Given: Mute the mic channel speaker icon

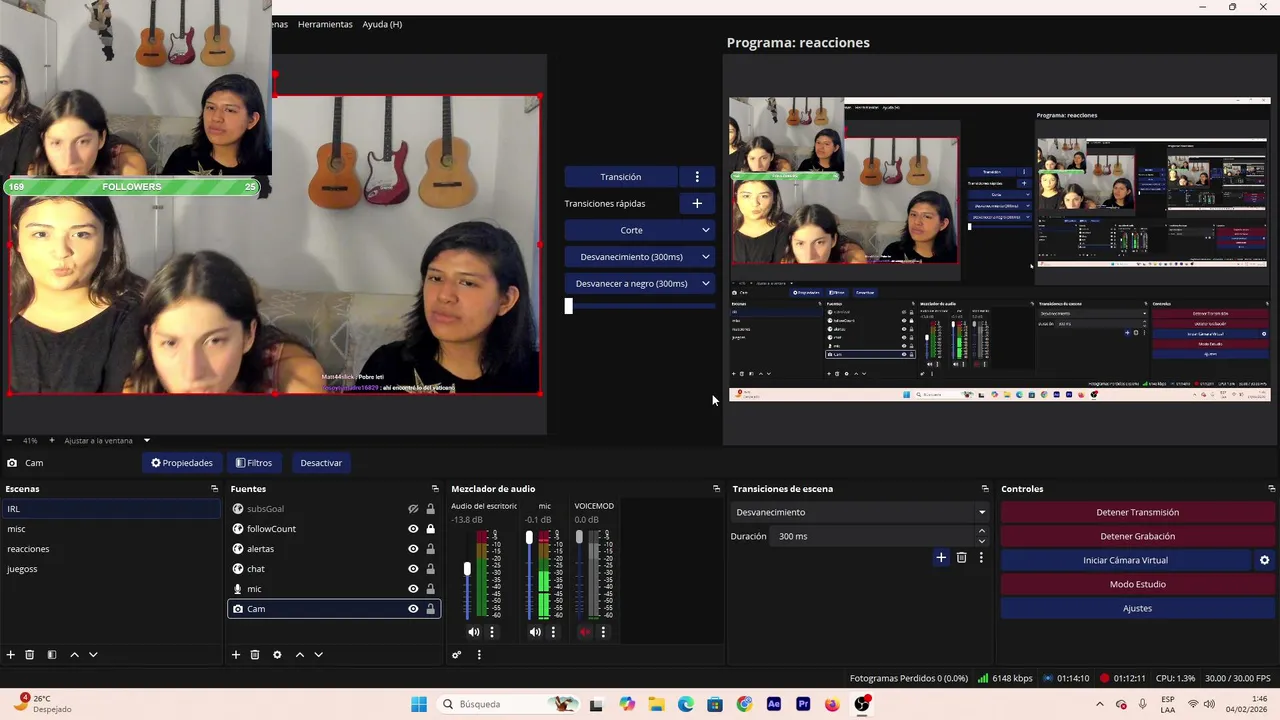Looking at the screenshot, I should coord(535,632).
